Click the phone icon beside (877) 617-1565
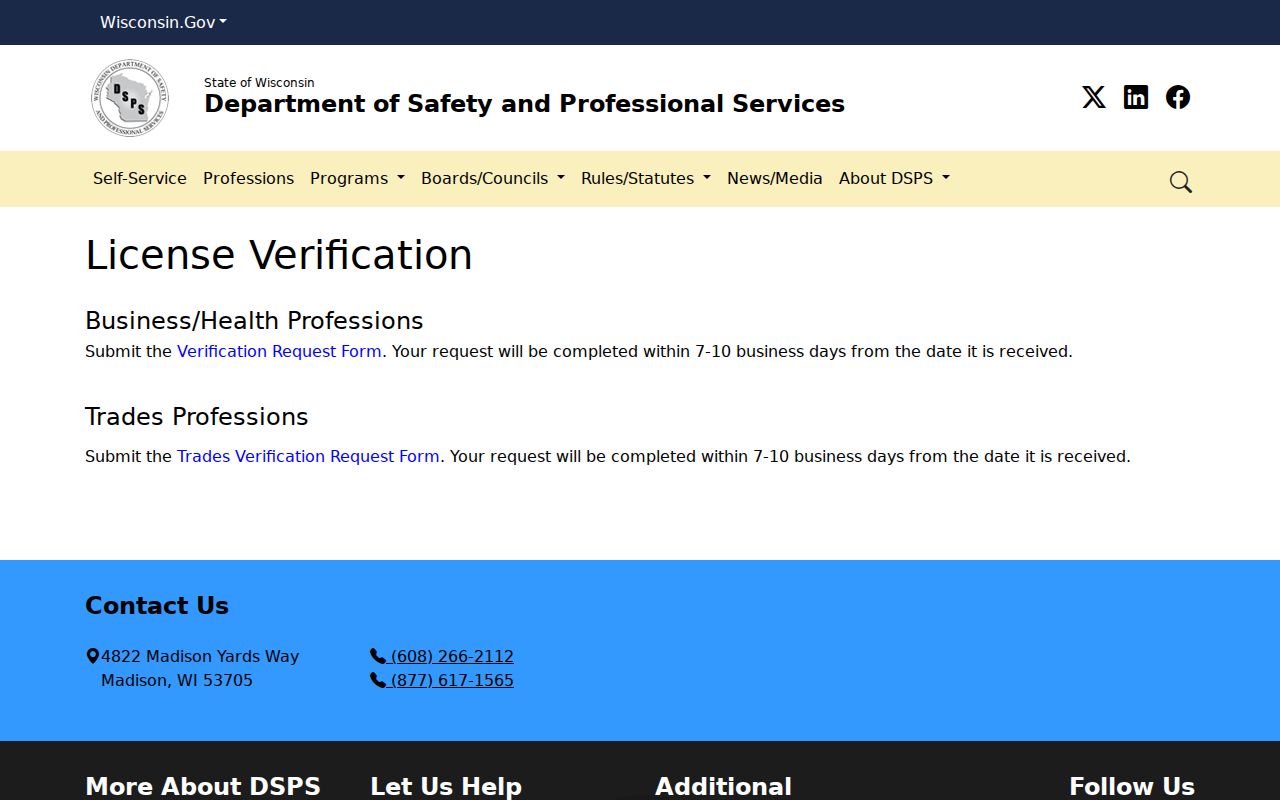This screenshot has height=800, width=1280. (x=377, y=680)
